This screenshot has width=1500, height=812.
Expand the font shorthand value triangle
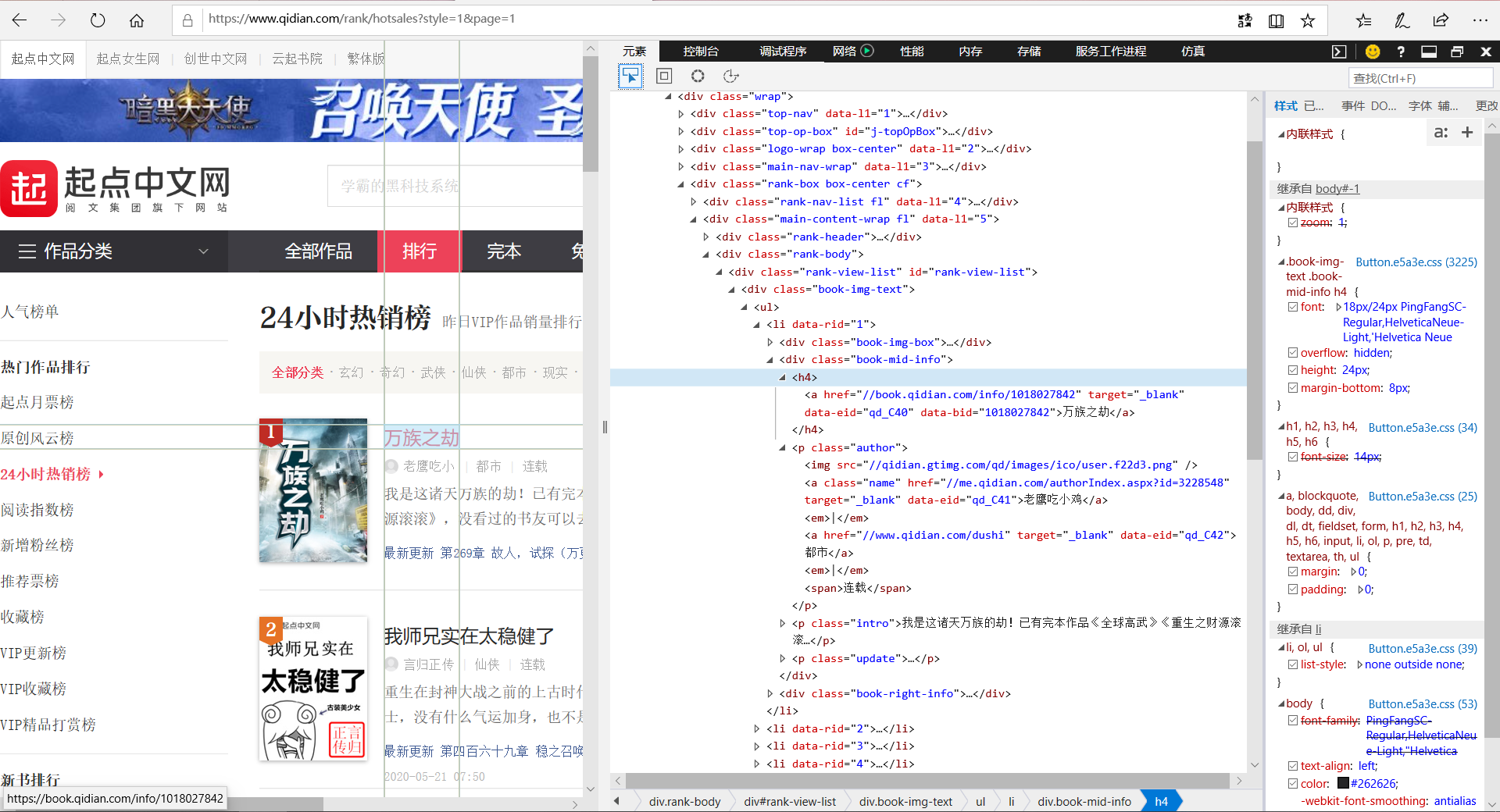[1337, 307]
